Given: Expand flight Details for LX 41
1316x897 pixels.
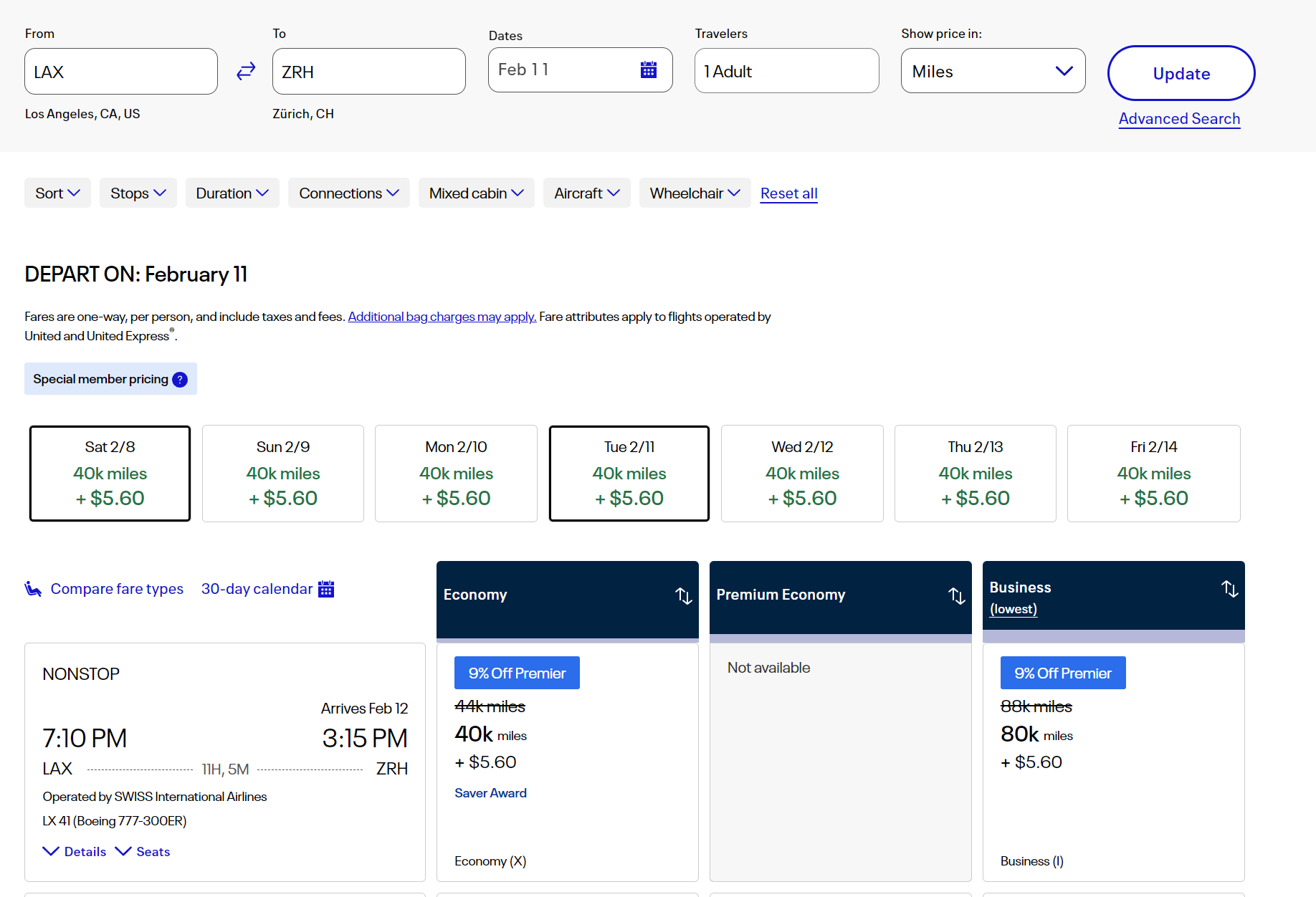Looking at the screenshot, I should pos(75,851).
